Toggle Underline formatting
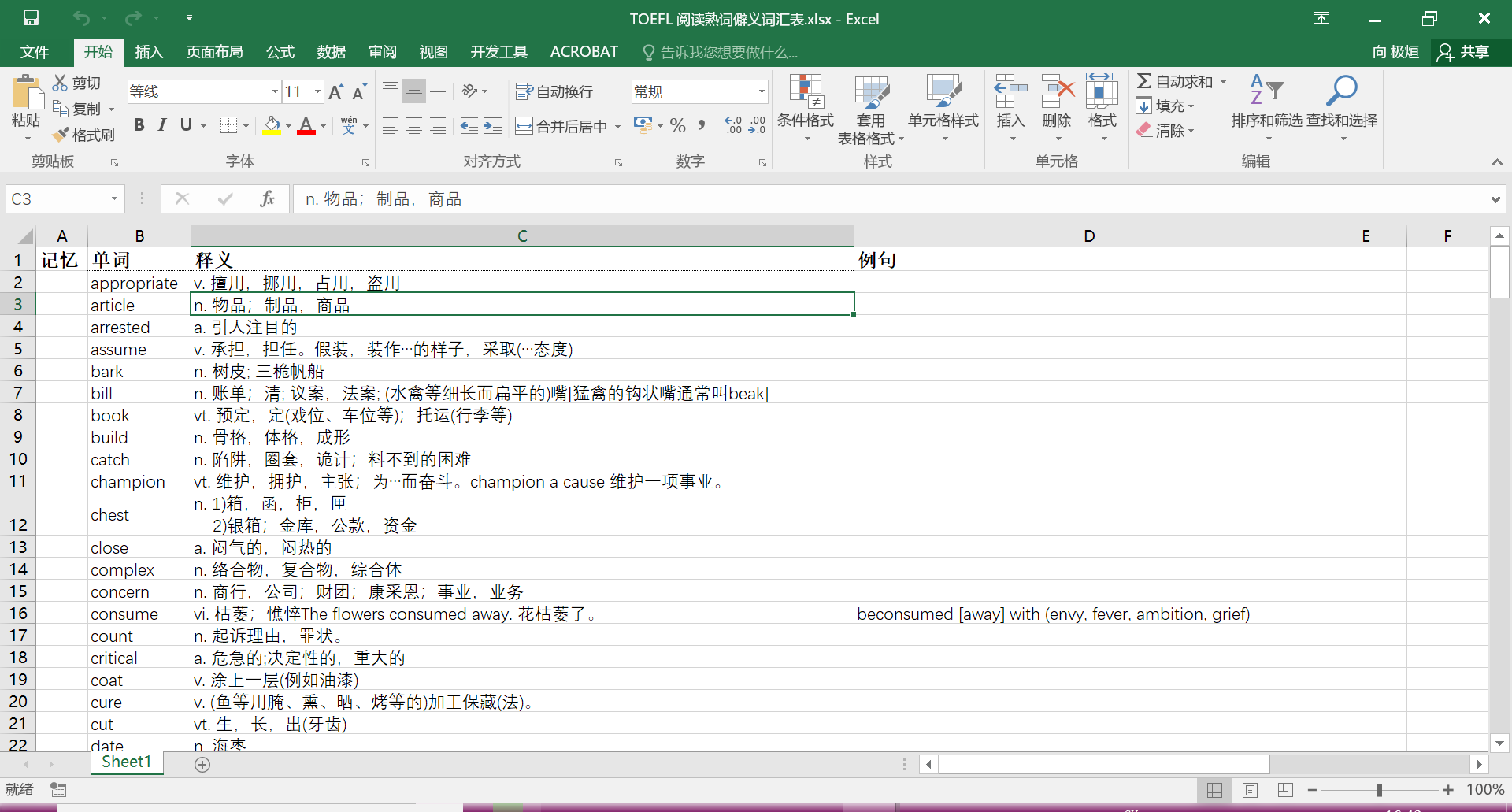The image size is (1512, 812). pos(186,125)
